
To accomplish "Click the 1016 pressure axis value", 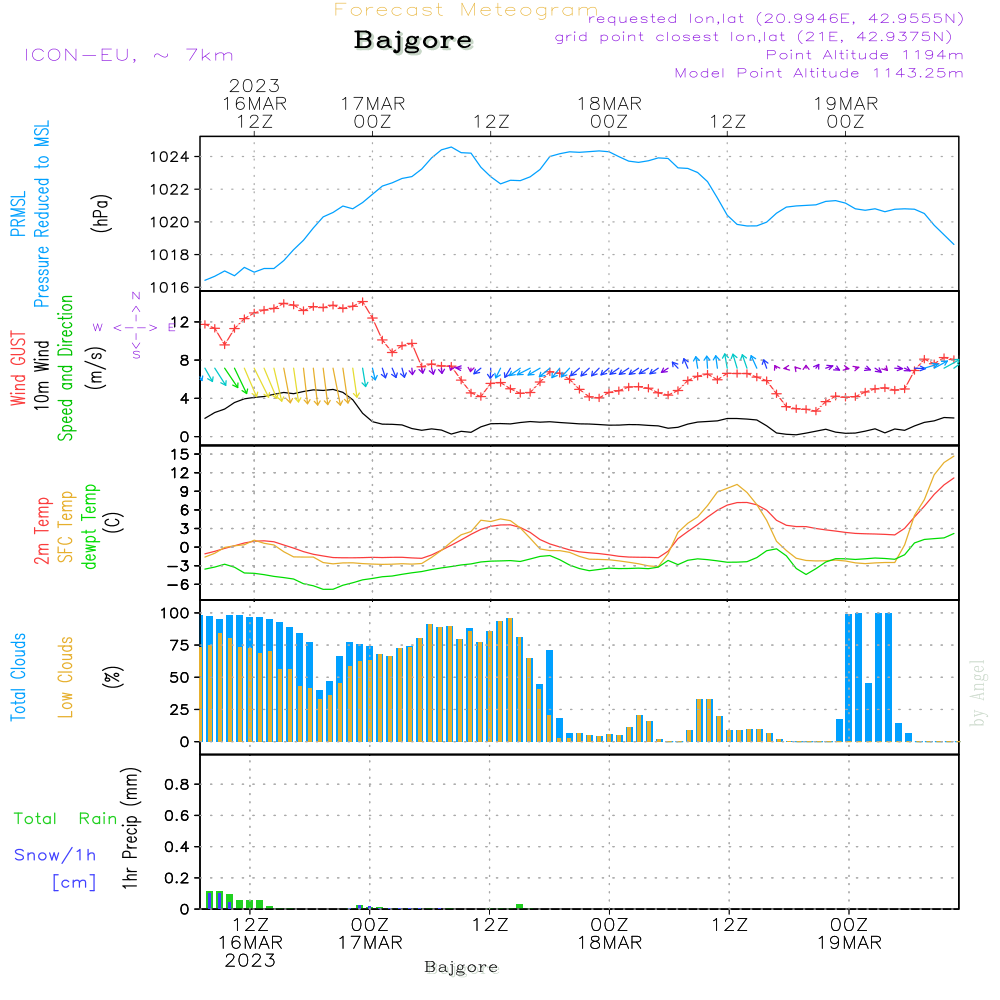I will click(169, 288).
